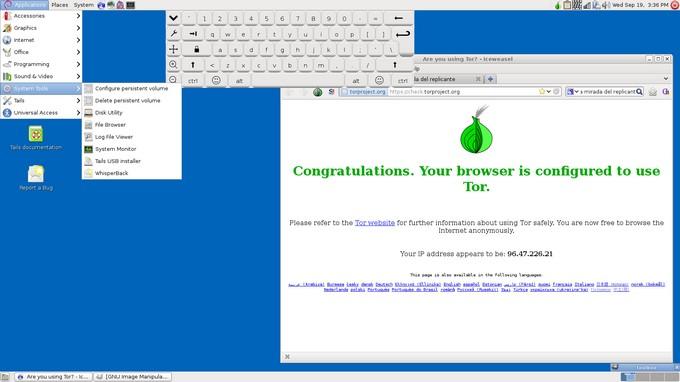The height and width of the screenshot is (382, 680).
Task: Expand the Tails submenu
Action: pos(41,101)
